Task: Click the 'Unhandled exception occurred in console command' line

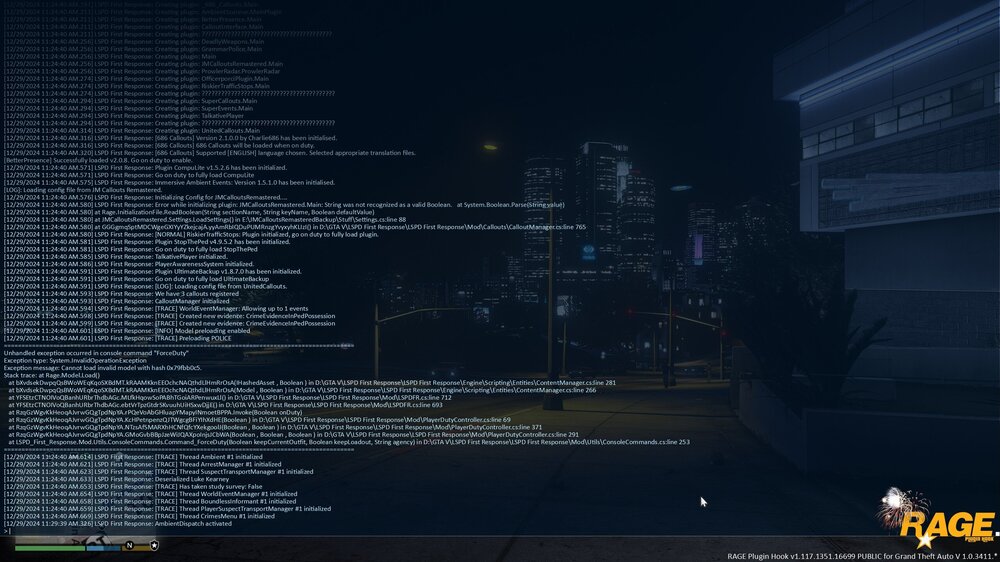Action: click(x=96, y=353)
